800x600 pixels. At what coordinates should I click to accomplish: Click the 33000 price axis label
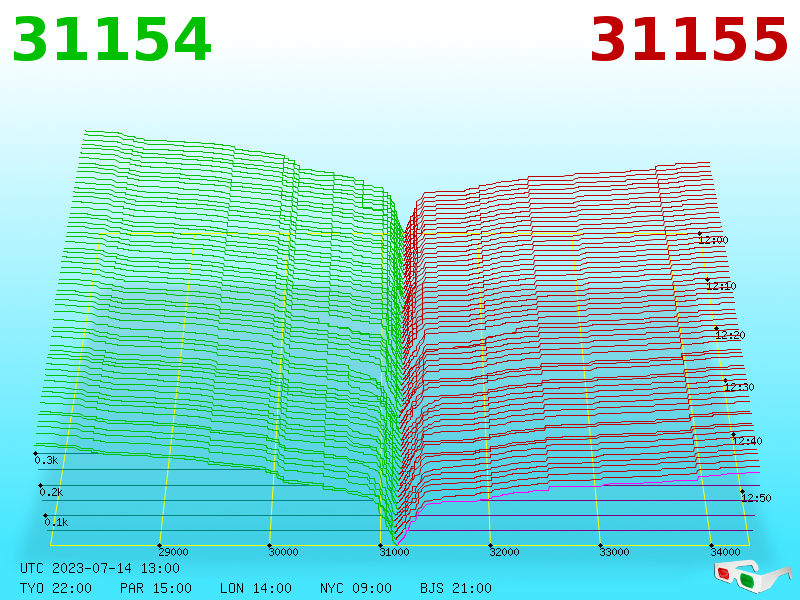click(614, 552)
